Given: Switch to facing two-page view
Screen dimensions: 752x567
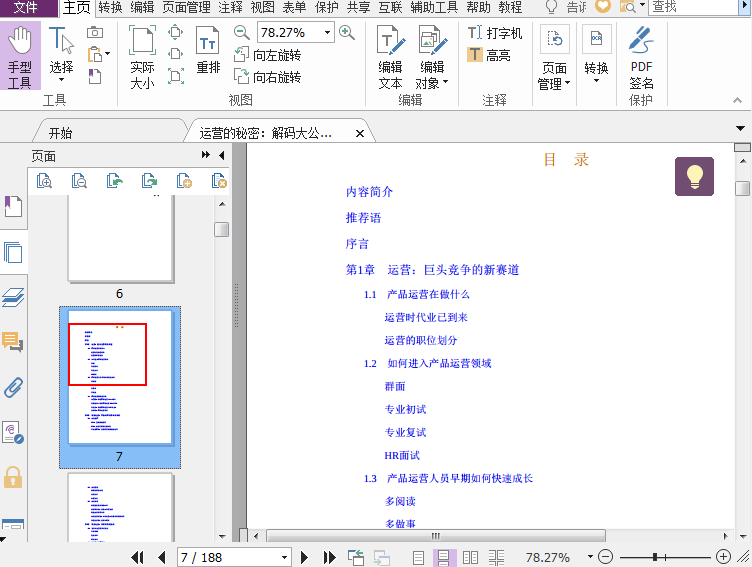Looking at the screenshot, I should coord(470,557).
